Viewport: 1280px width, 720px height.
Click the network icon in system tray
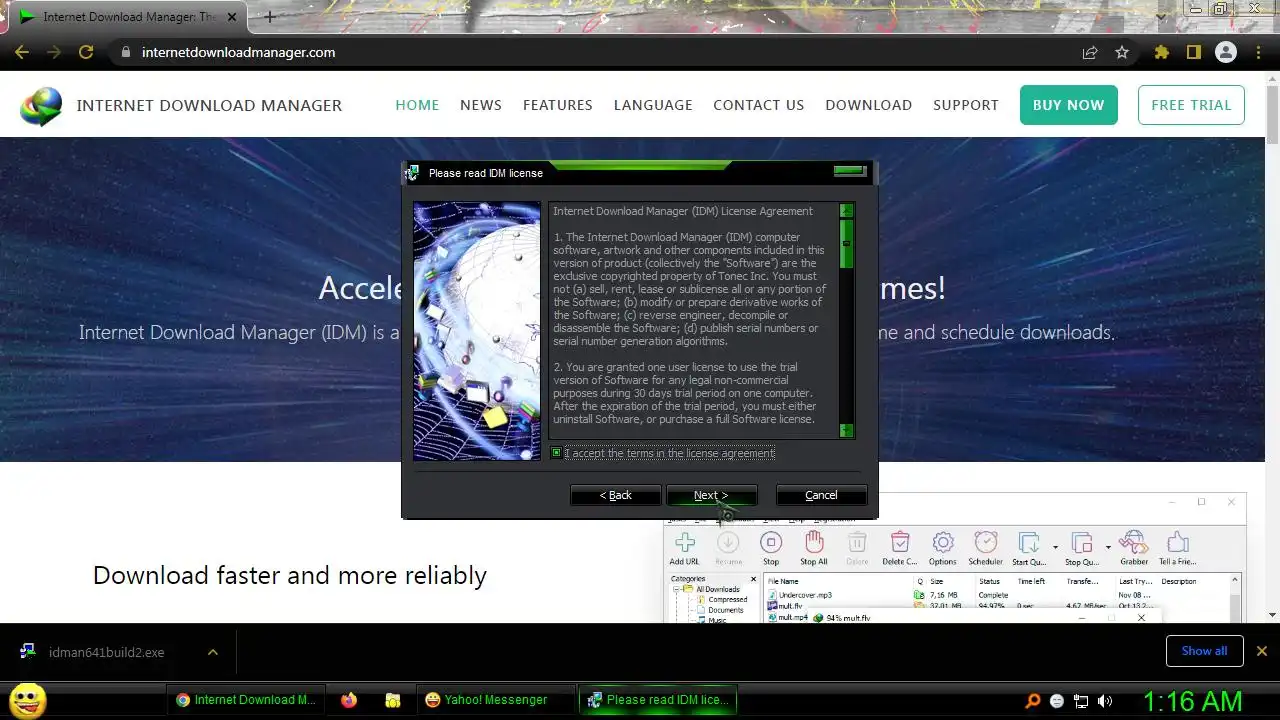coord(1081,701)
